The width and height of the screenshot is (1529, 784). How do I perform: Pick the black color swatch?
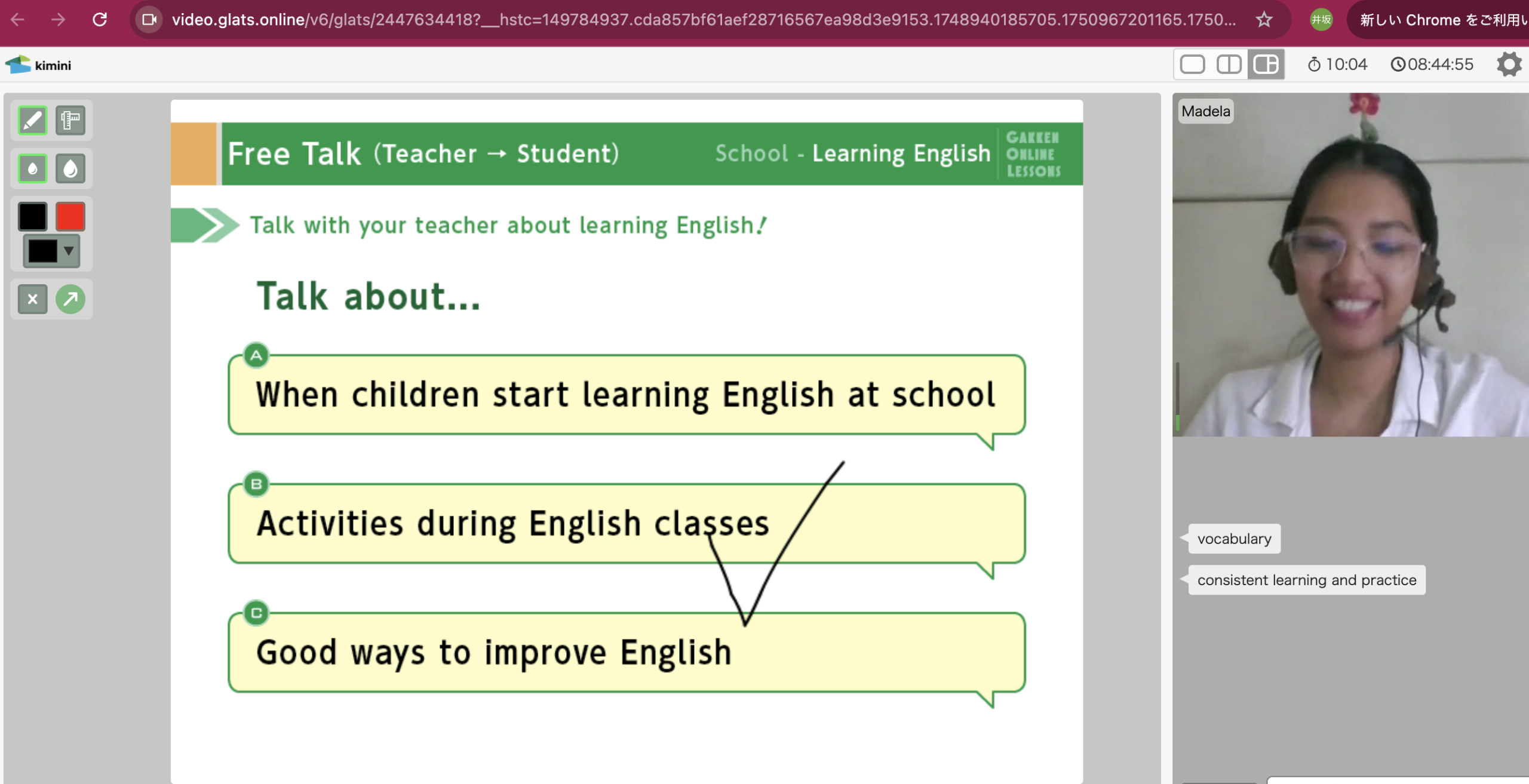click(32, 216)
